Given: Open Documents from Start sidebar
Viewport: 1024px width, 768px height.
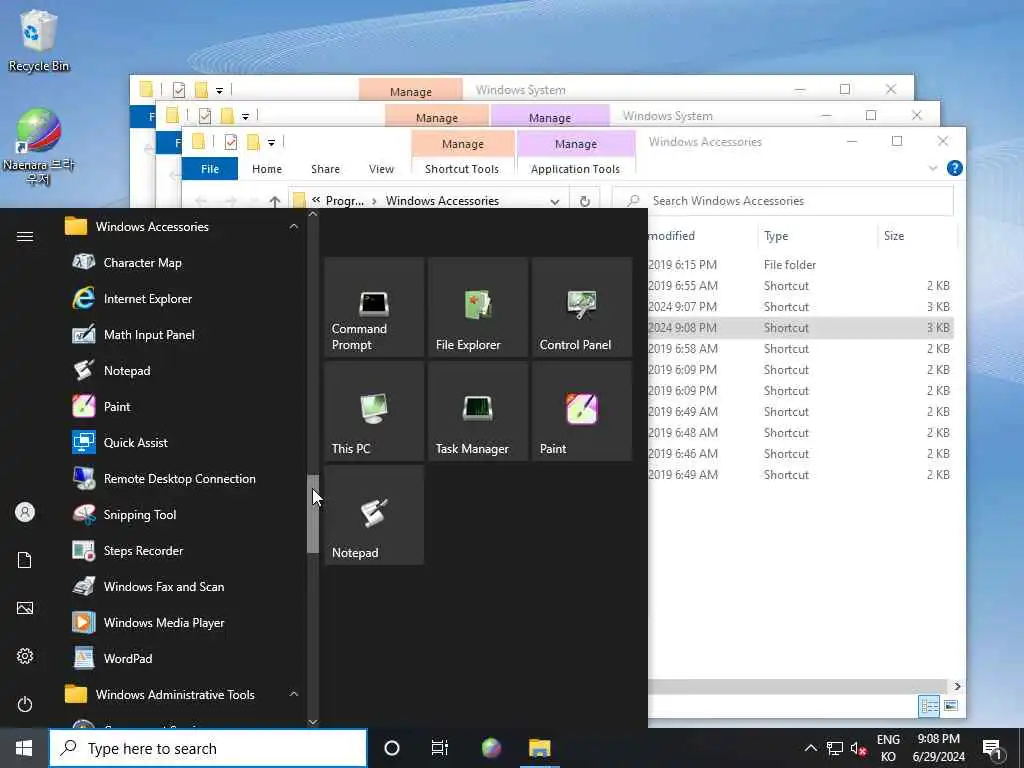Looking at the screenshot, I should (x=25, y=560).
